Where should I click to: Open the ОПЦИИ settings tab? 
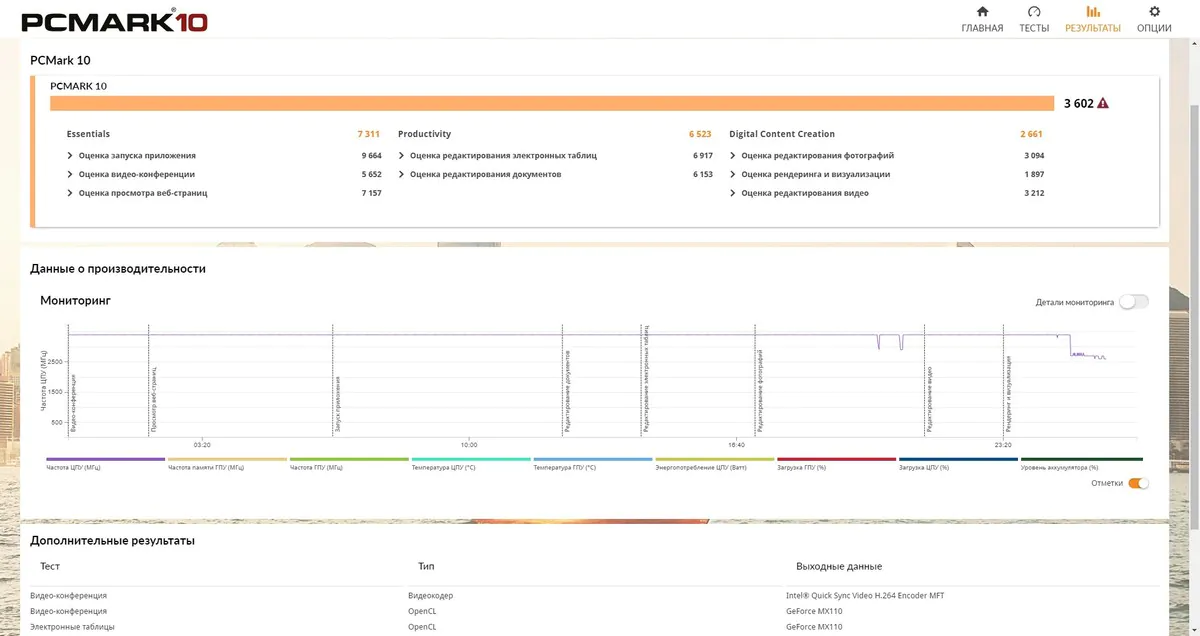(1154, 19)
